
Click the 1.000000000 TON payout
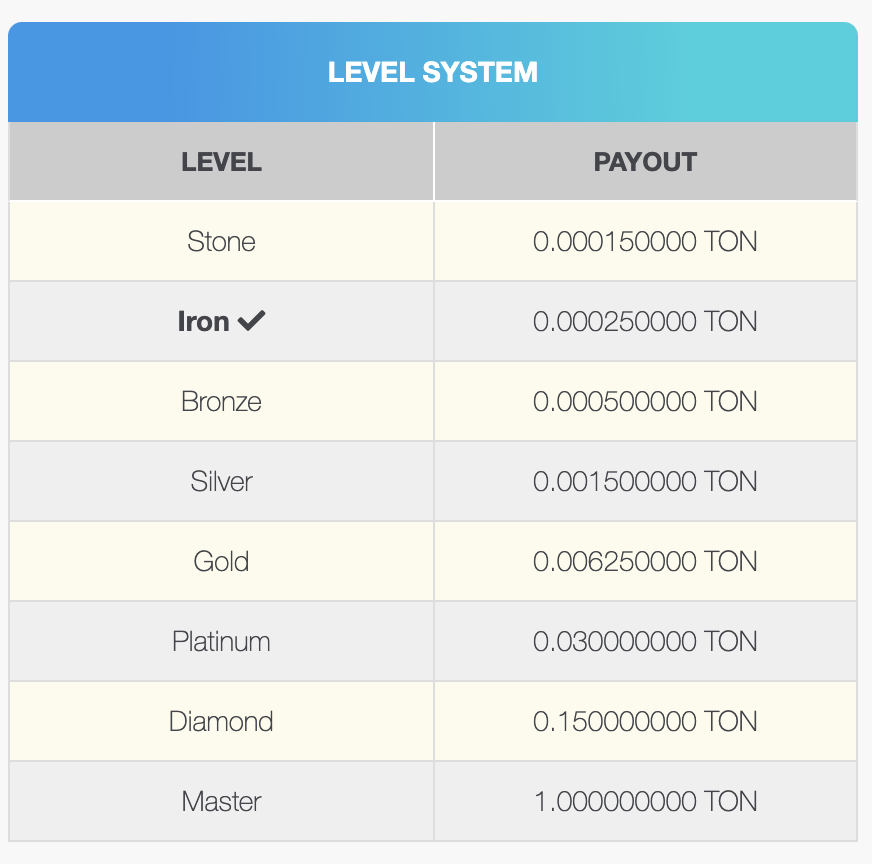point(645,801)
